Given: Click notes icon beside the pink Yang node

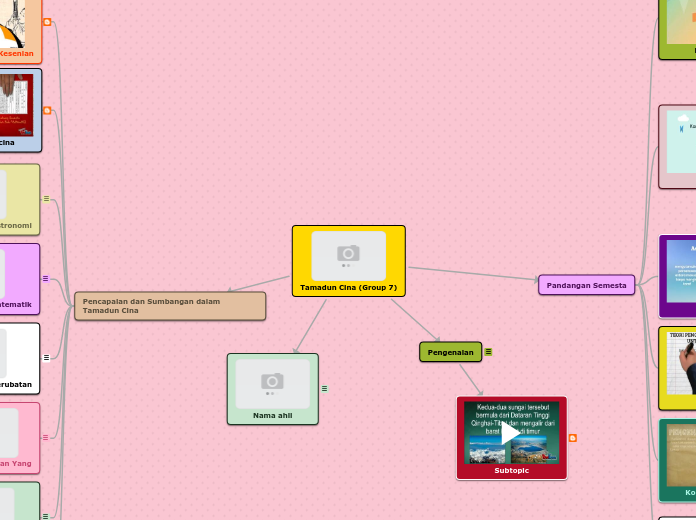Looking at the screenshot, I should click(x=46, y=437).
